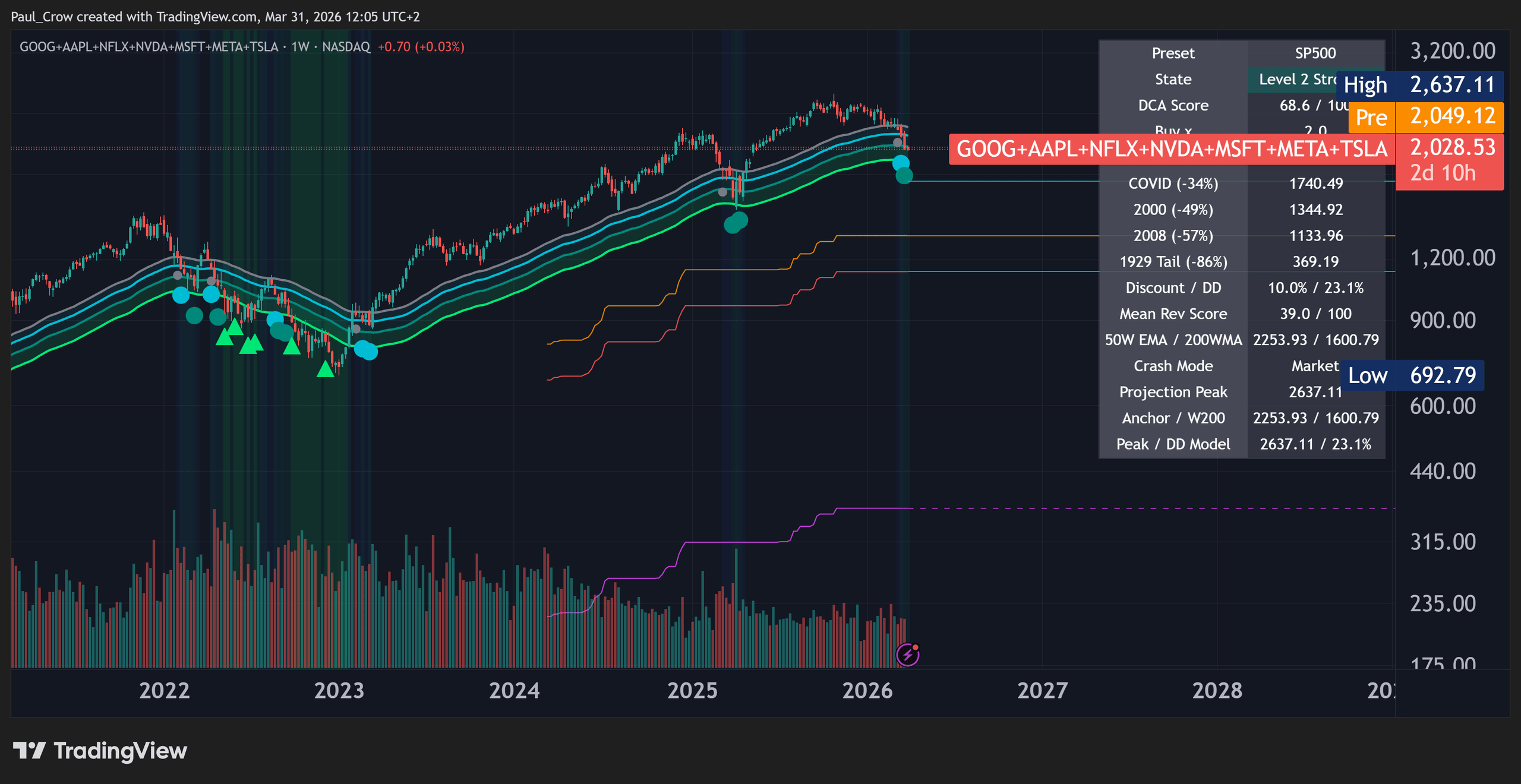The height and width of the screenshot is (784, 1521).
Task: Click the SP500 preset value
Action: 1315,53
